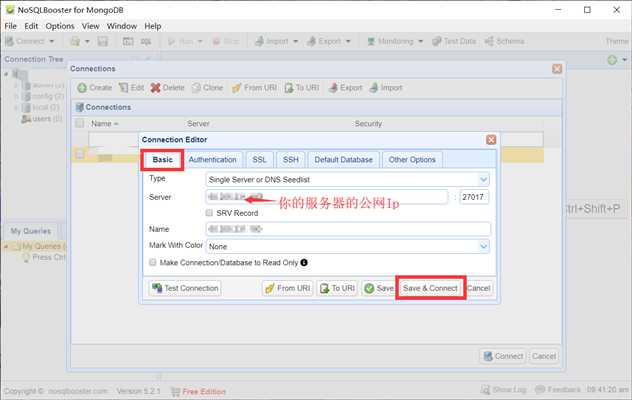Click Feedback in the status bar
This screenshot has width=632, height=400.
tap(558, 390)
